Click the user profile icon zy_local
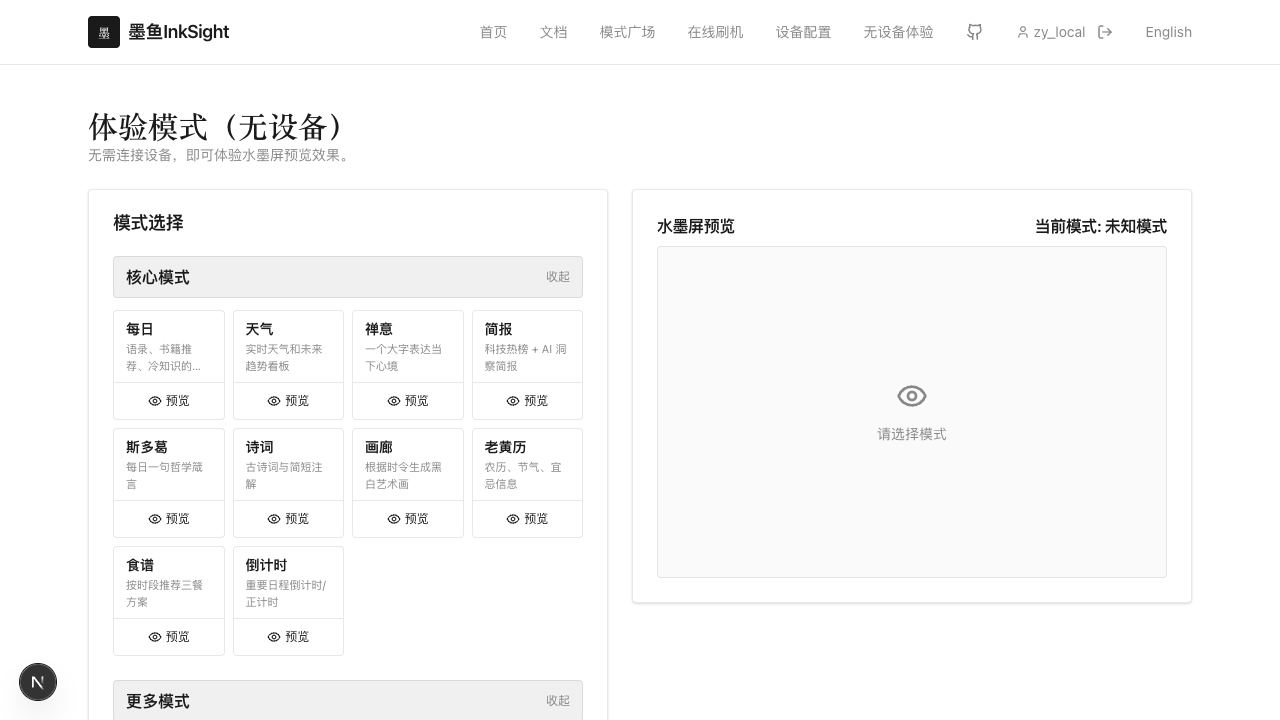 pyautogui.click(x=1051, y=32)
